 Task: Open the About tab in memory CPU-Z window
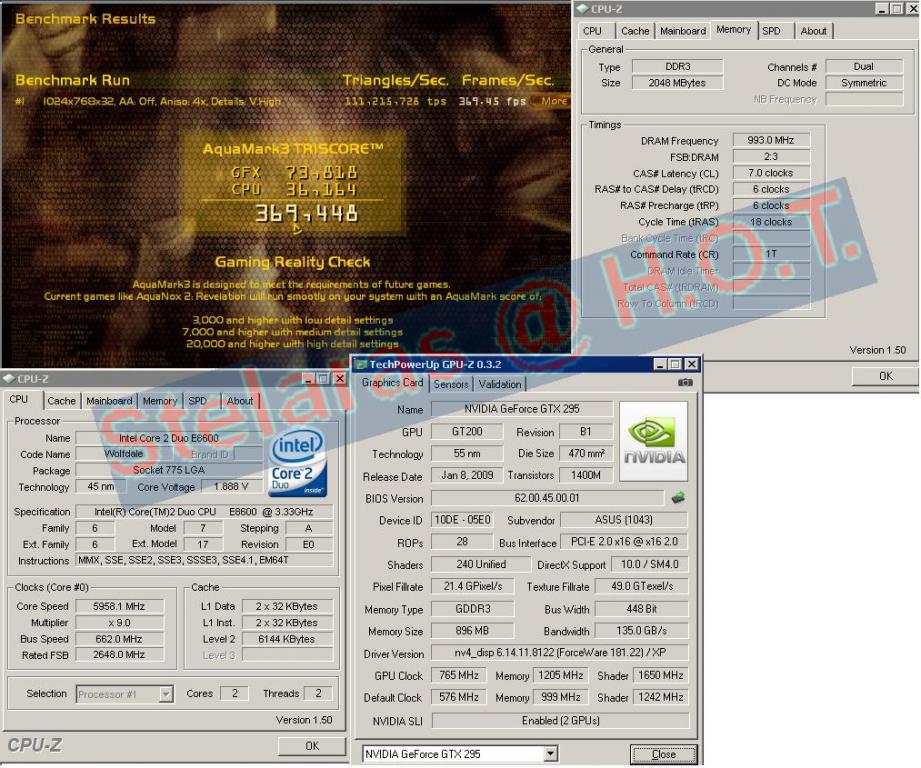(x=813, y=31)
